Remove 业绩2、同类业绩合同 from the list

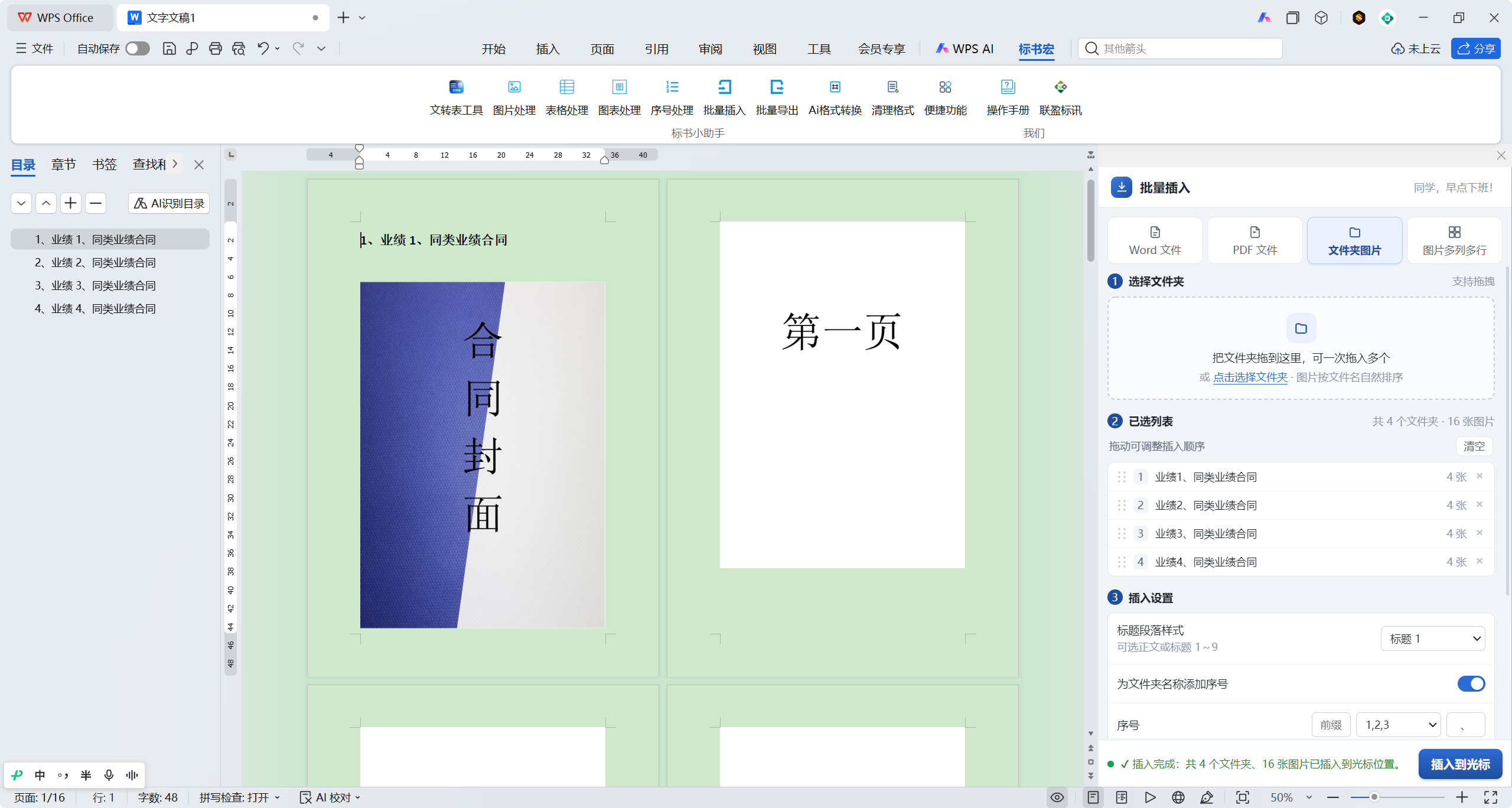point(1479,504)
